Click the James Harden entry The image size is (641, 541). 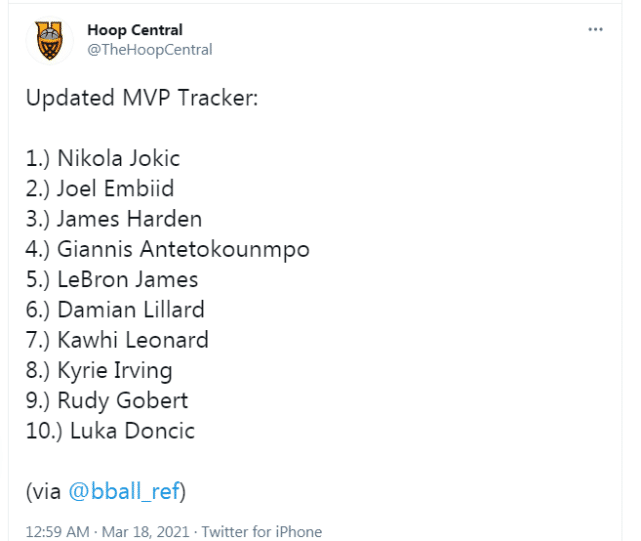click(114, 219)
